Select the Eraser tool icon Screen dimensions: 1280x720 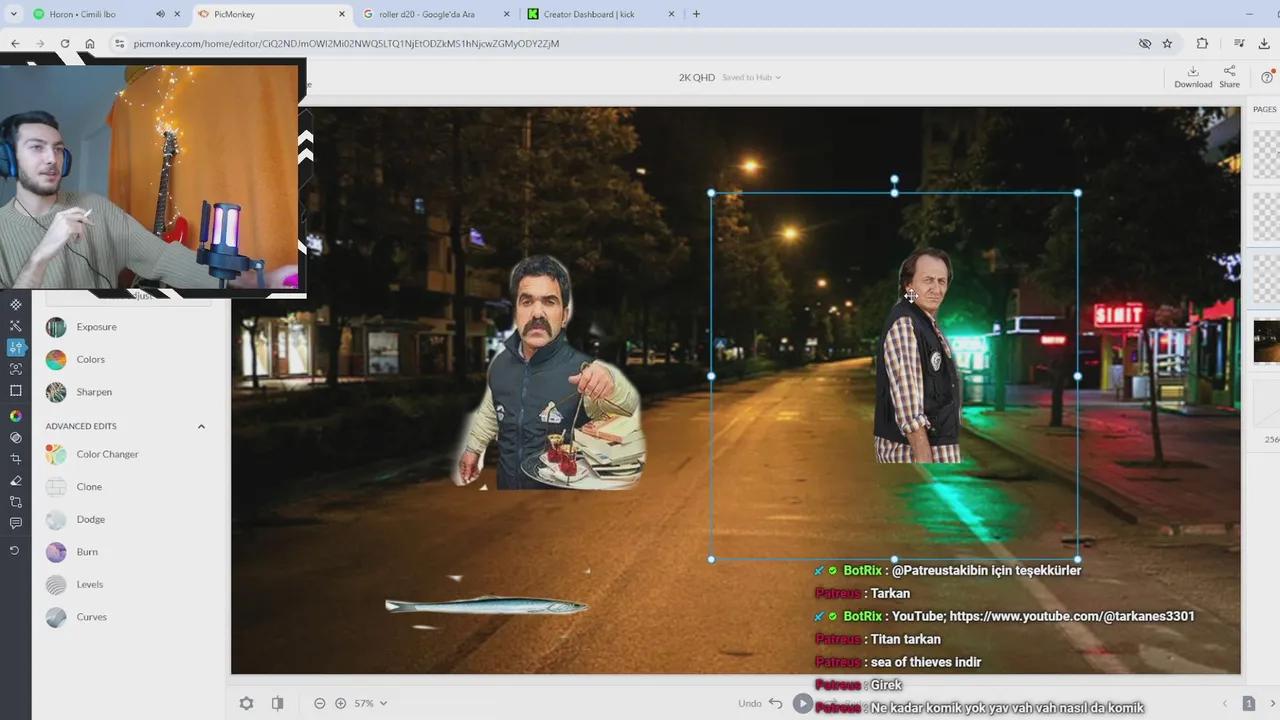(15, 481)
